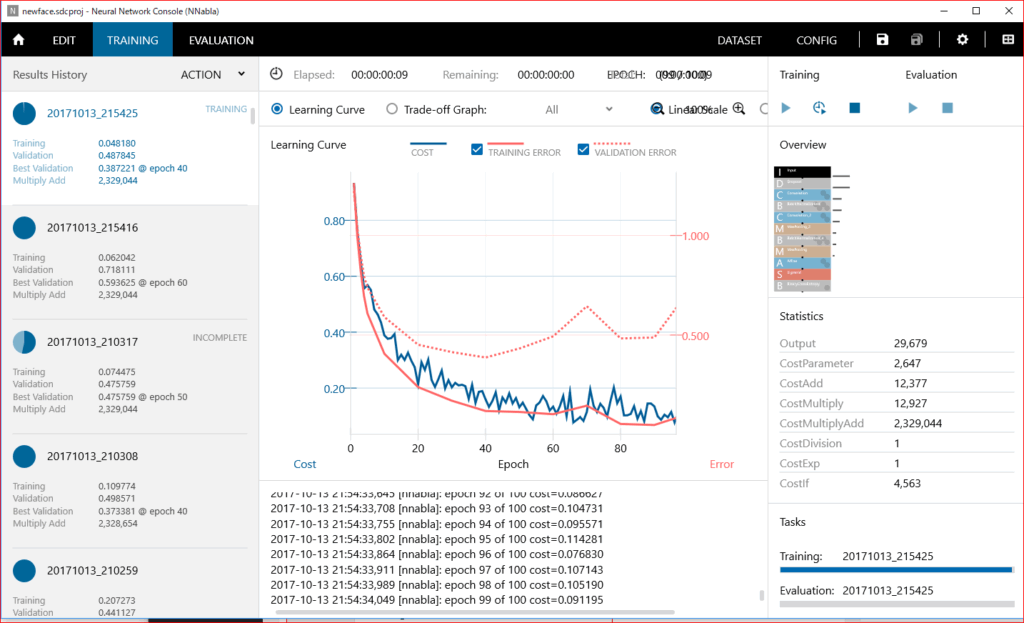
Task: Click progress pie icon of 20171013_210259
Action: [x=24, y=571]
